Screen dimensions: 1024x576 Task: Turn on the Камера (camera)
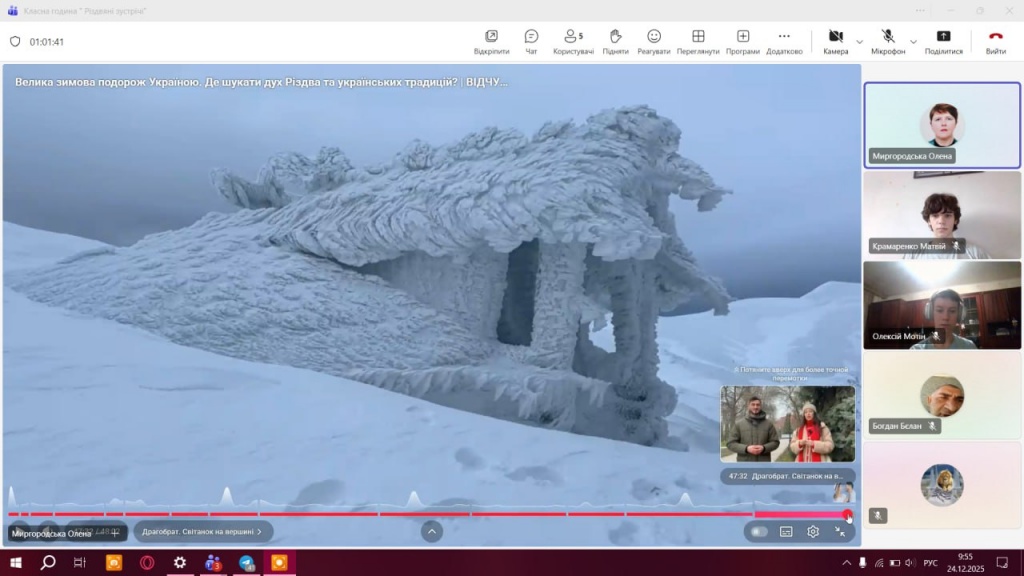(x=835, y=41)
